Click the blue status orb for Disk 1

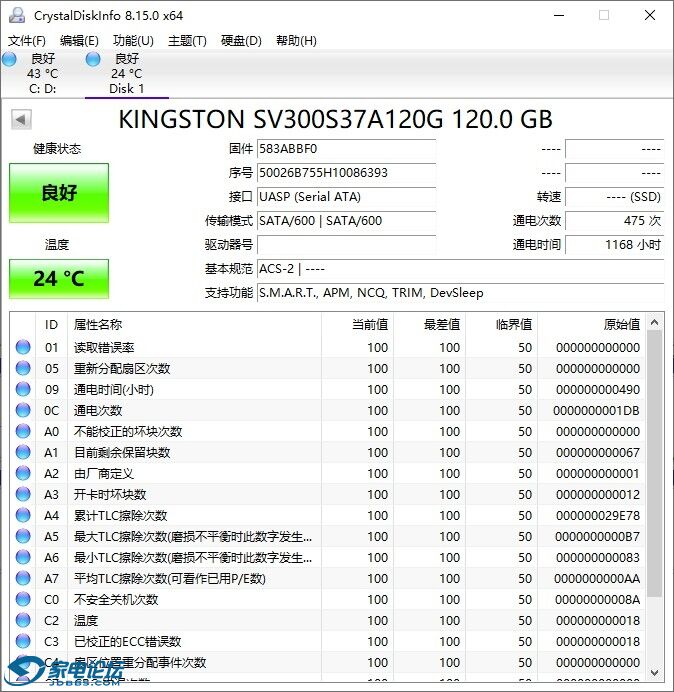93,59
